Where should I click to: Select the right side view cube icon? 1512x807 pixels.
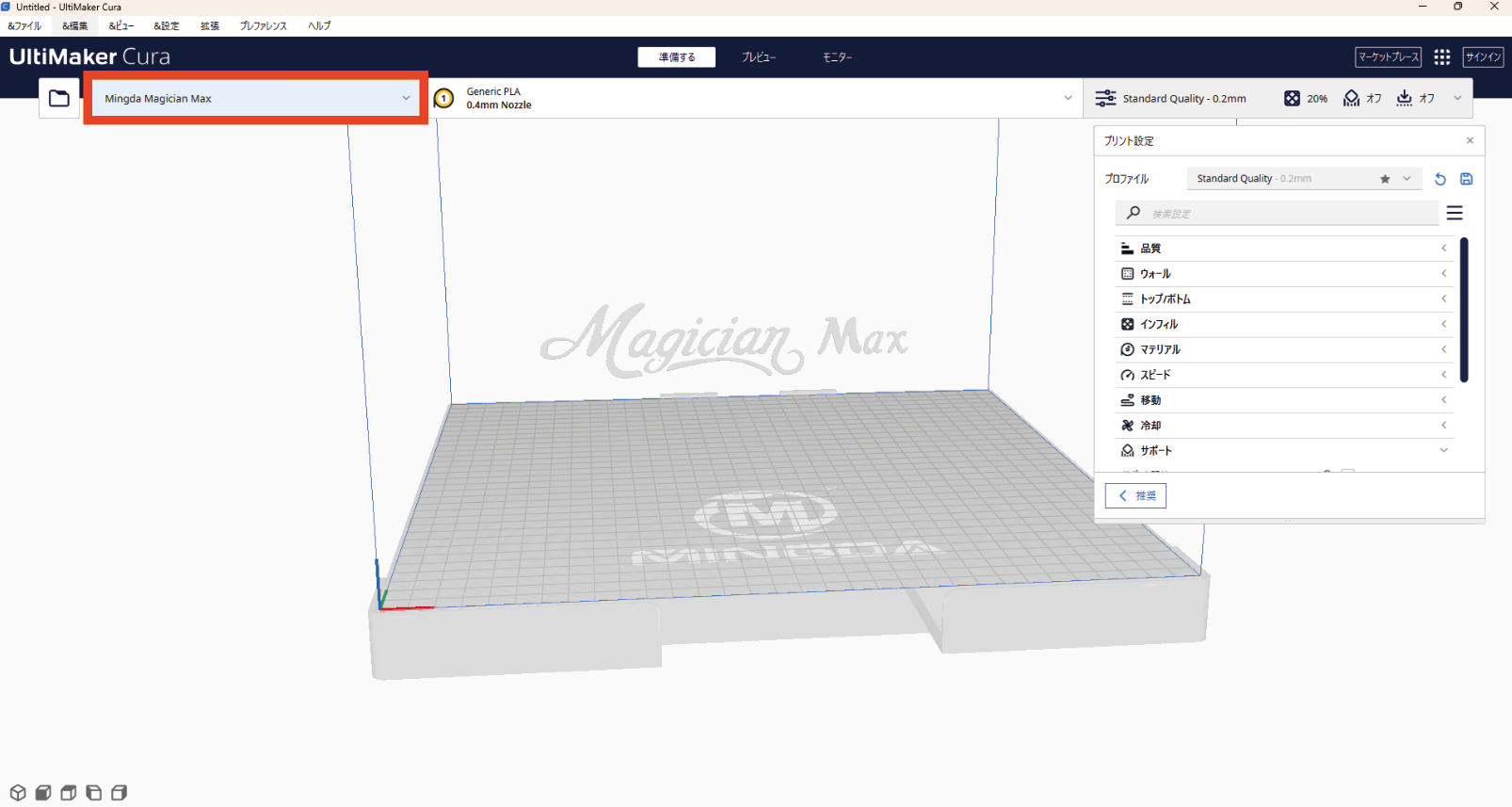pos(120,793)
